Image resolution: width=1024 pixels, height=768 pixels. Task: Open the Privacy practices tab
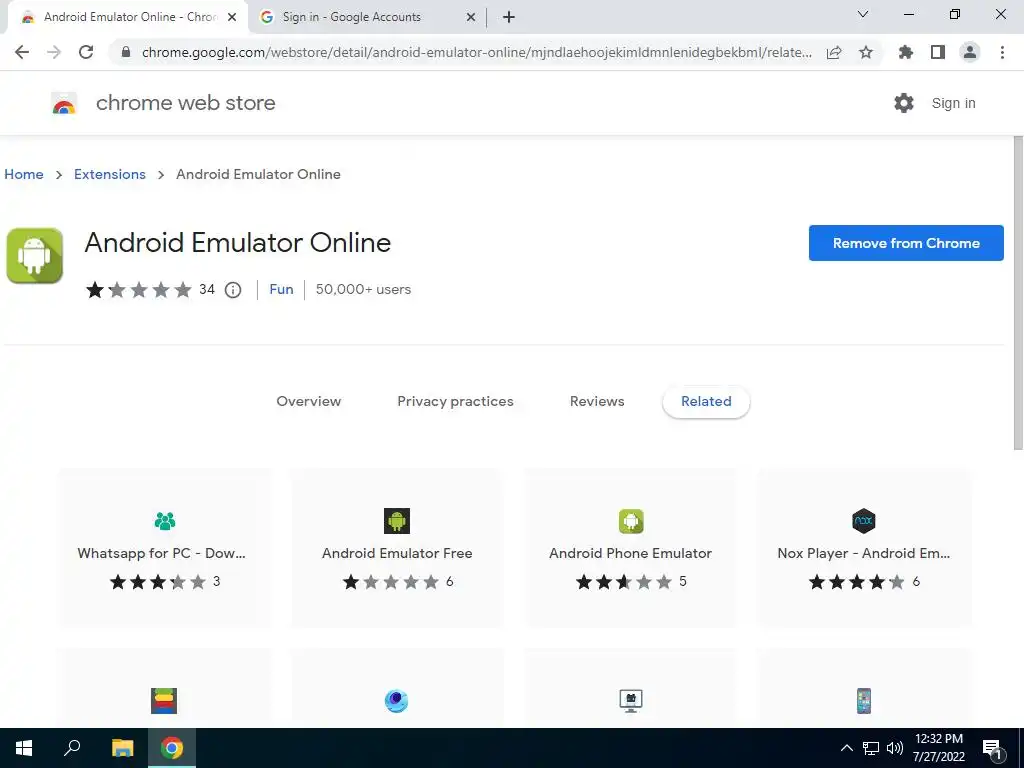[455, 401]
